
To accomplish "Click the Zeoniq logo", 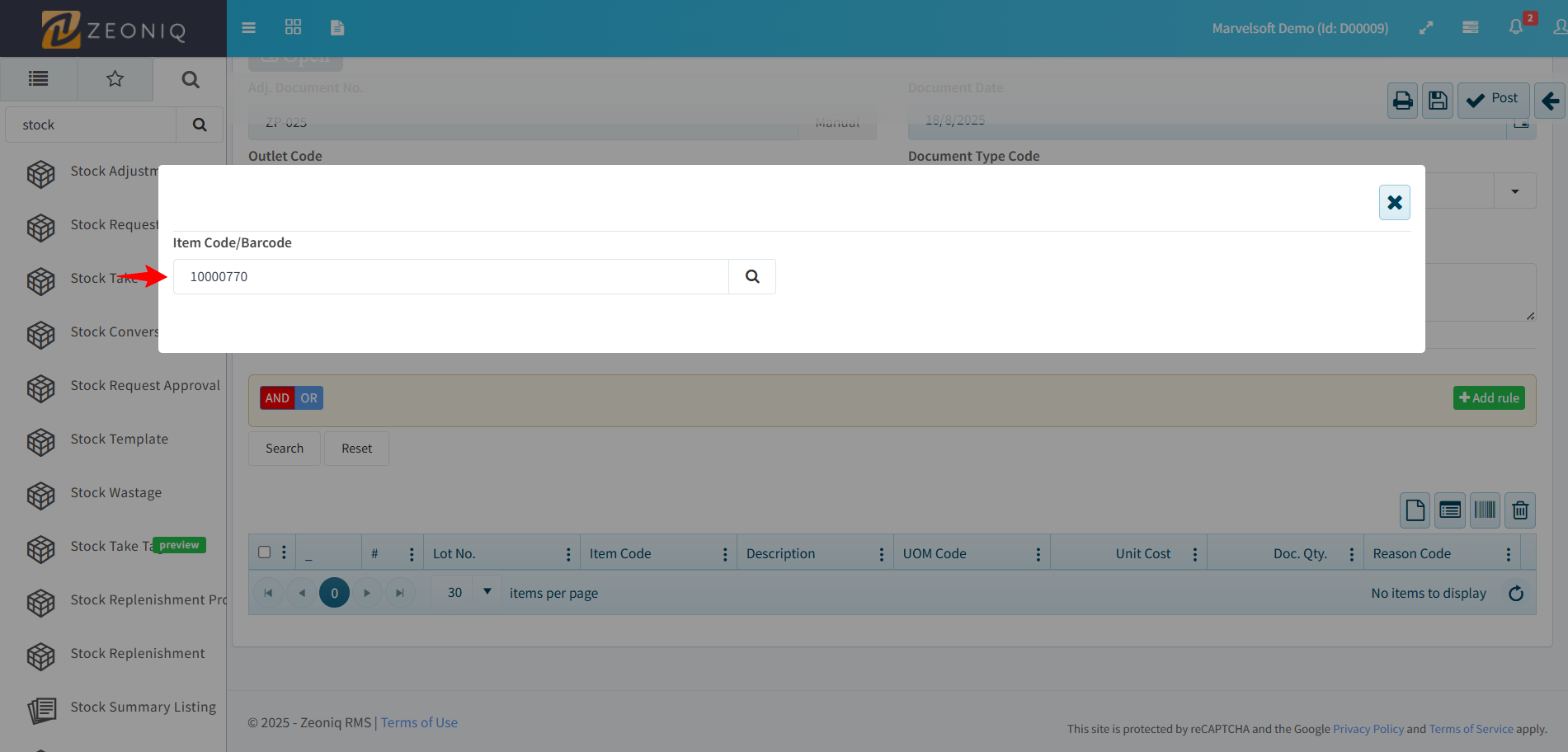I will click(x=114, y=30).
